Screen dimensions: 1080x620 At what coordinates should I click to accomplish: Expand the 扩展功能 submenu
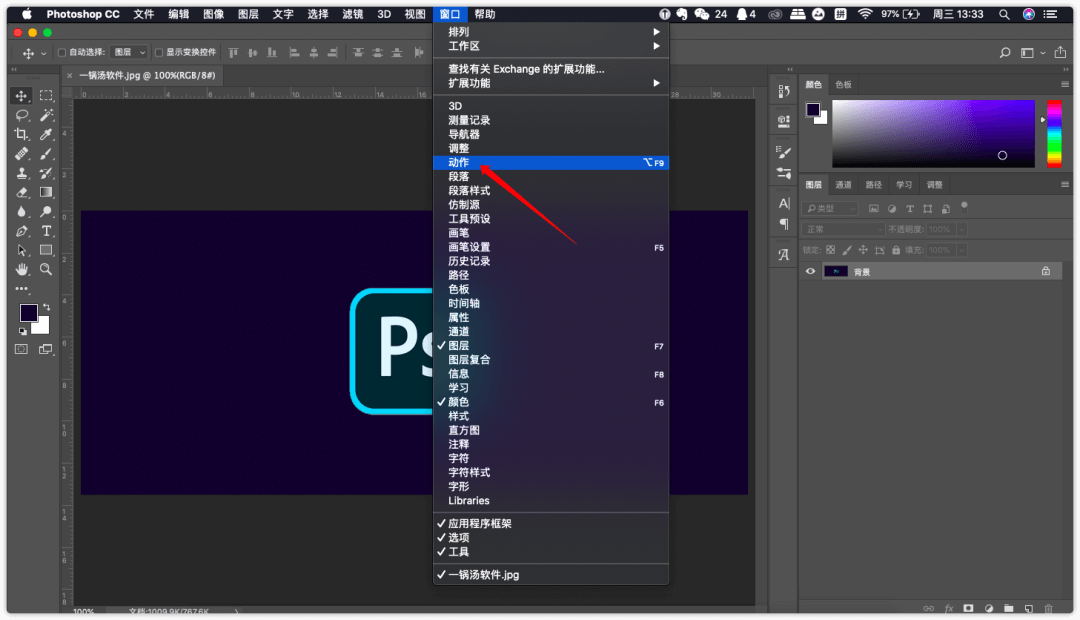pos(550,83)
